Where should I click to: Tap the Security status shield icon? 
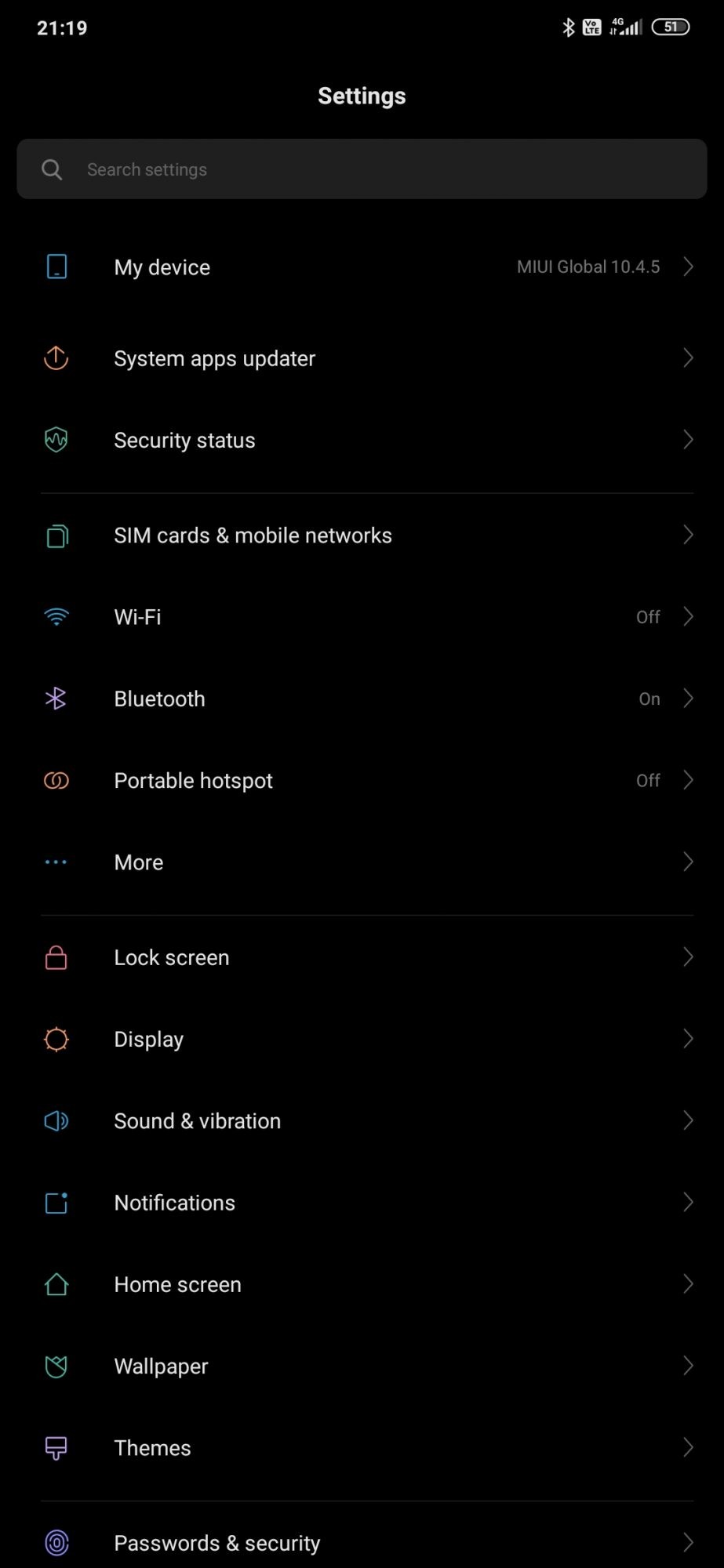(x=56, y=440)
